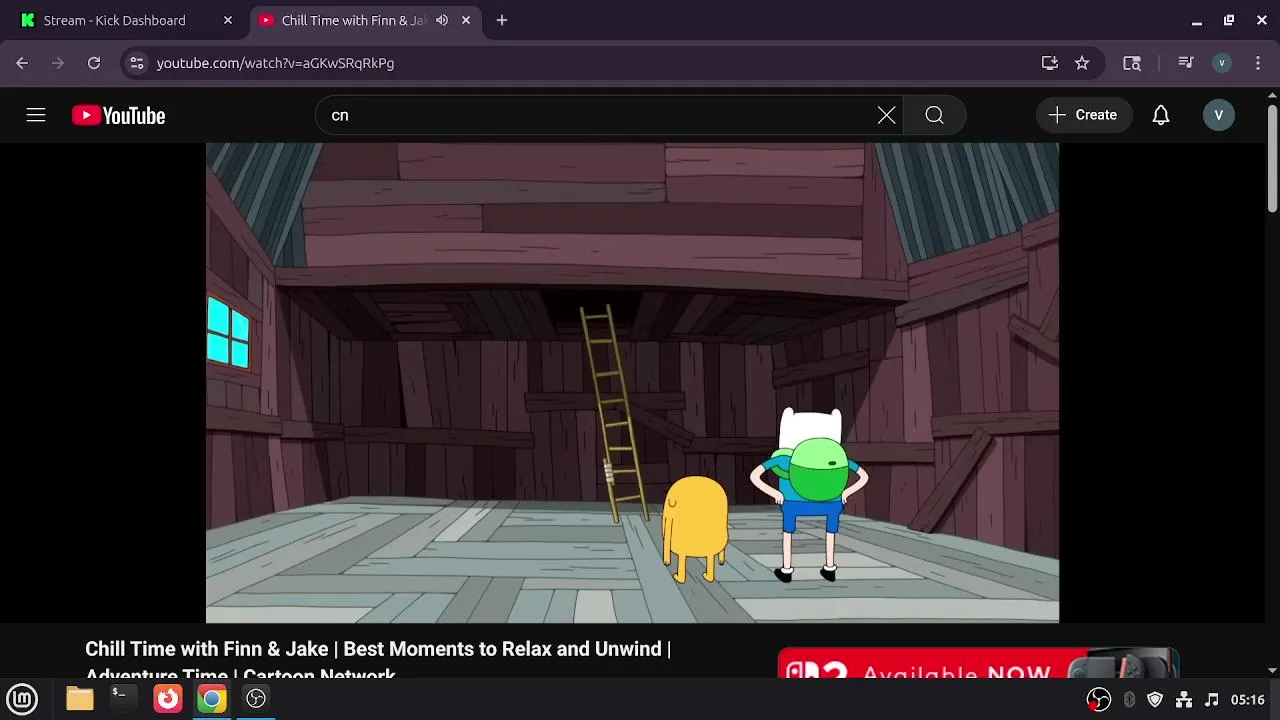Image resolution: width=1280 pixels, height=720 pixels.
Task: Open the Linux Mint start menu
Action: click(x=22, y=698)
